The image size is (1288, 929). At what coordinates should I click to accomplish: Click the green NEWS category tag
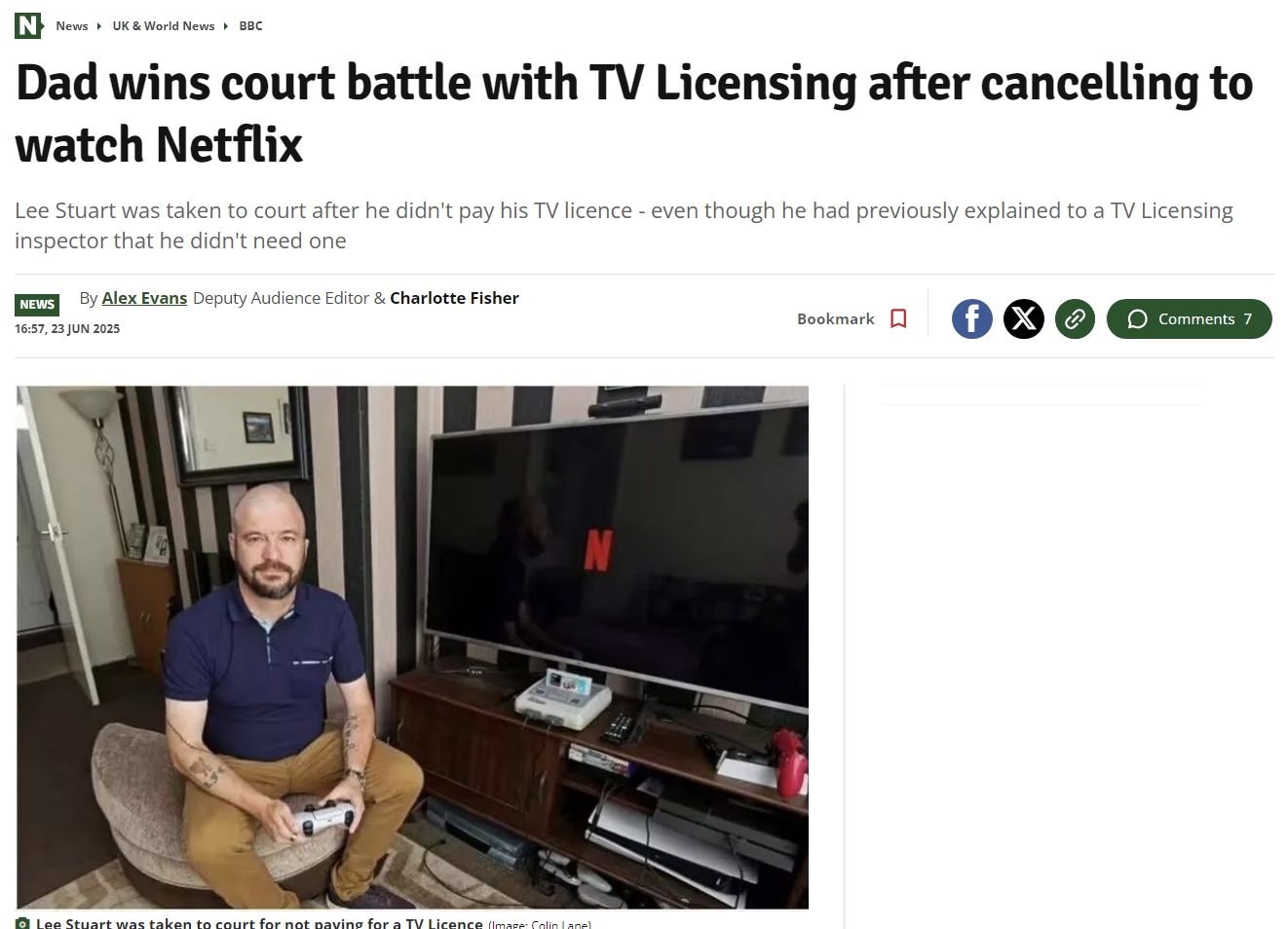point(37,304)
